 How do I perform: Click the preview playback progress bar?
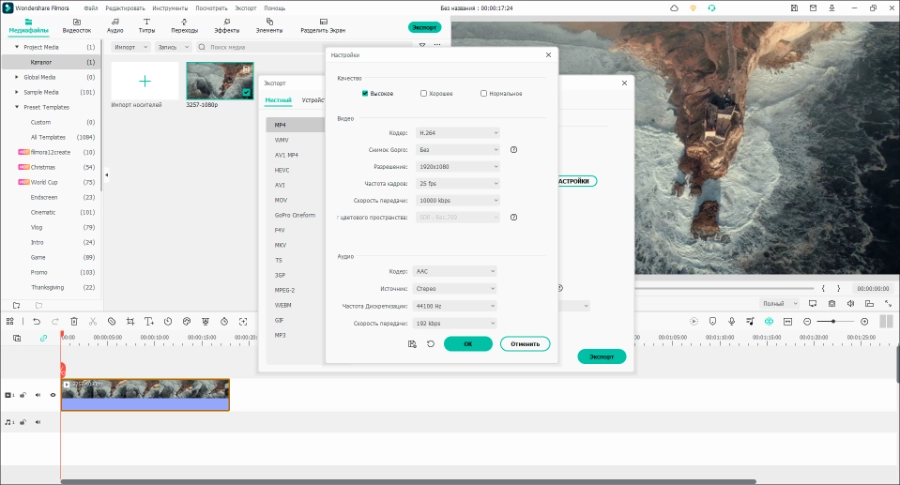click(x=724, y=288)
